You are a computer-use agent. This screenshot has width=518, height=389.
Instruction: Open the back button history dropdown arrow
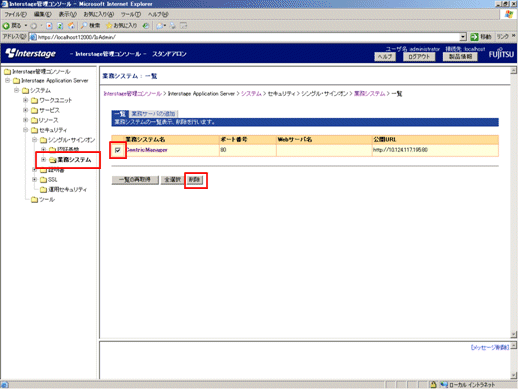[x=26, y=26]
